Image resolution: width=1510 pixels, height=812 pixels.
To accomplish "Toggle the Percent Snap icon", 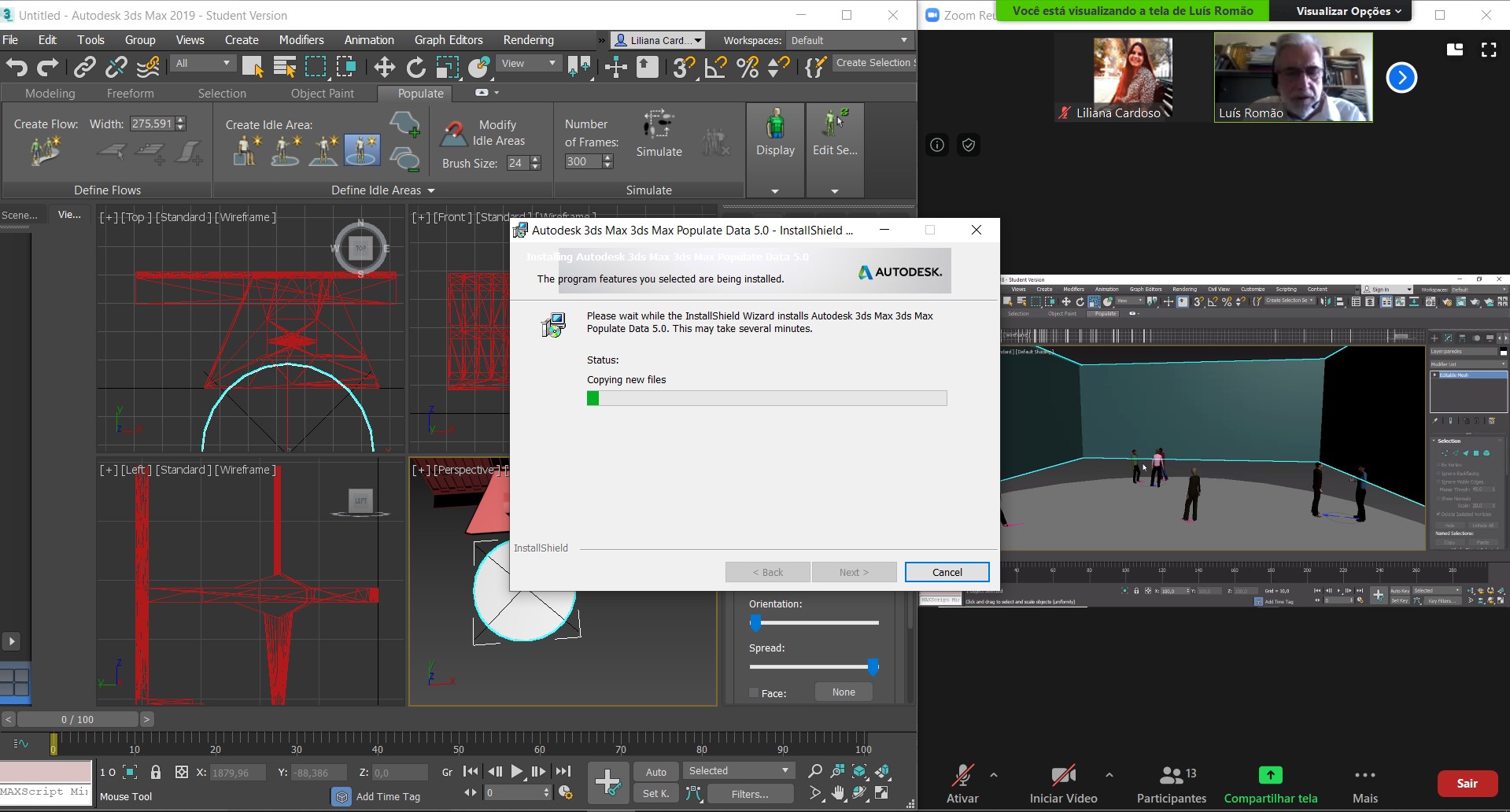I will tap(748, 68).
